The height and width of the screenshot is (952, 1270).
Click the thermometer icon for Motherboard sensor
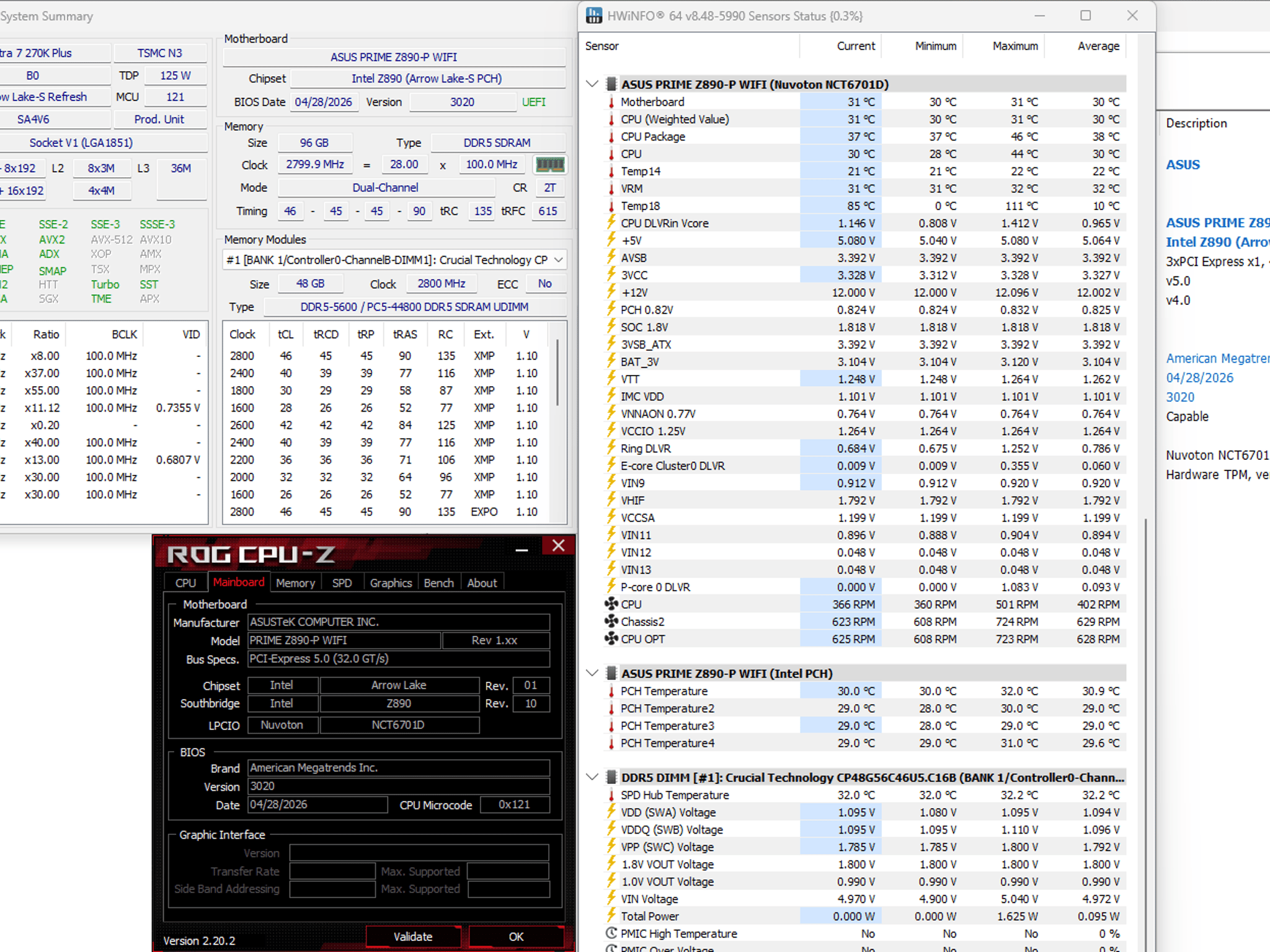coord(611,102)
